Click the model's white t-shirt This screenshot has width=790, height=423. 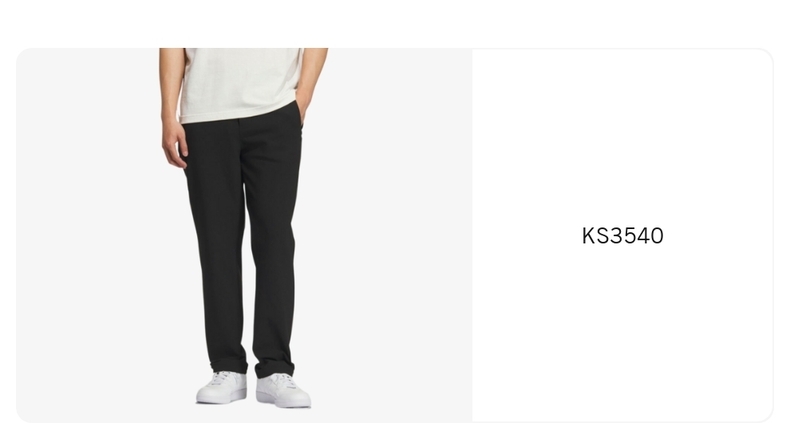click(241, 83)
